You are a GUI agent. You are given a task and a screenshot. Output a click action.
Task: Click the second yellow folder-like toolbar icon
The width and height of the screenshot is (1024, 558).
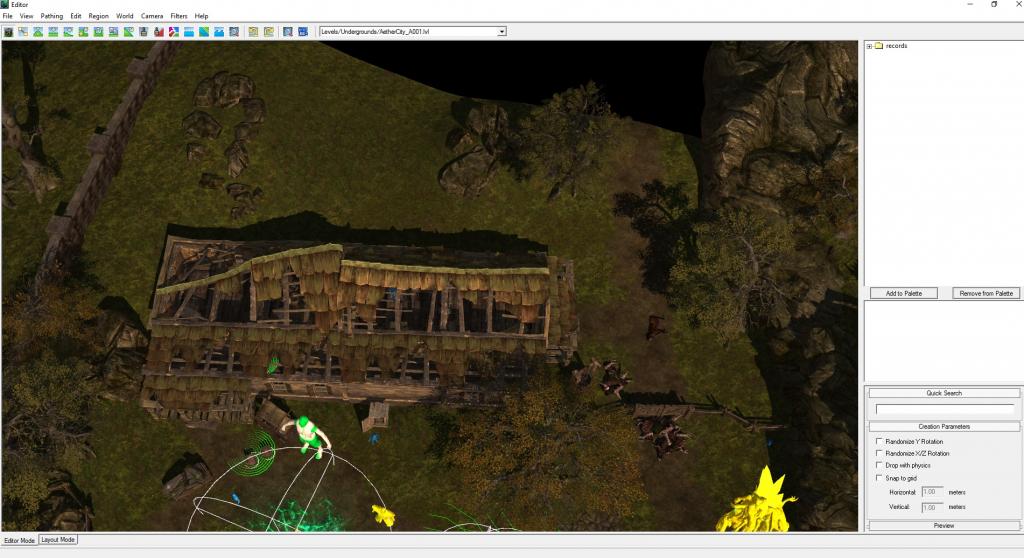coord(268,31)
